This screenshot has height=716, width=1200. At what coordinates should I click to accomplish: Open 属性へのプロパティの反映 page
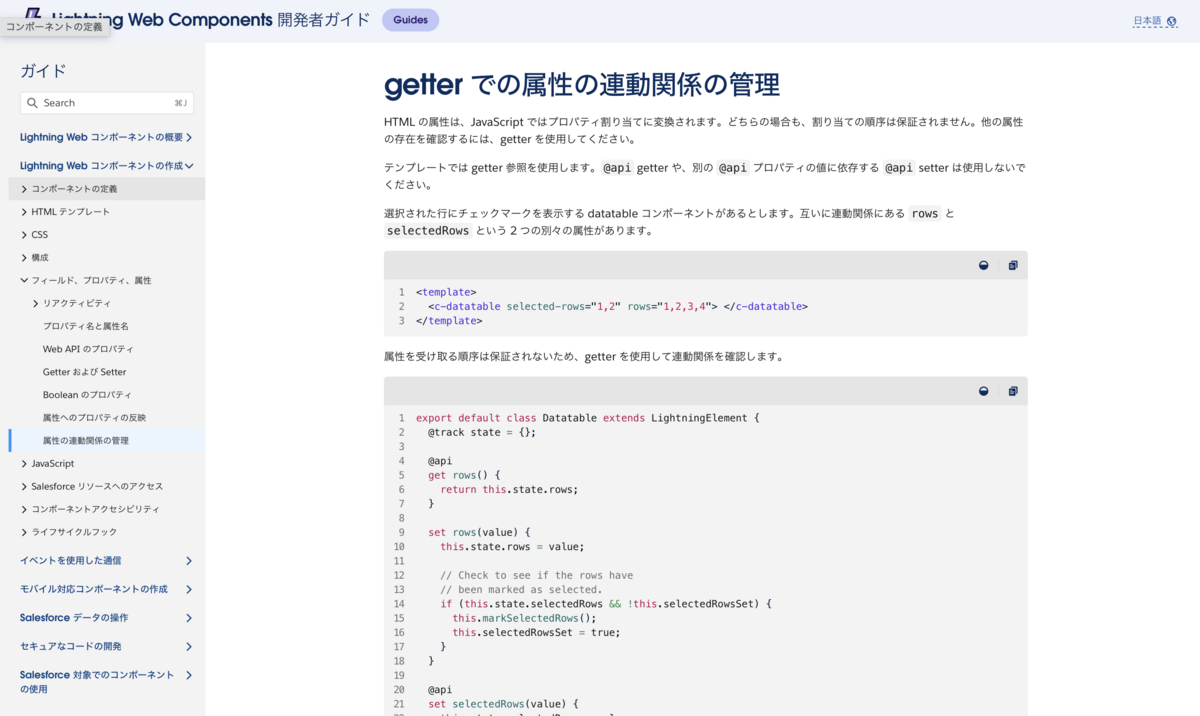coord(94,418)
